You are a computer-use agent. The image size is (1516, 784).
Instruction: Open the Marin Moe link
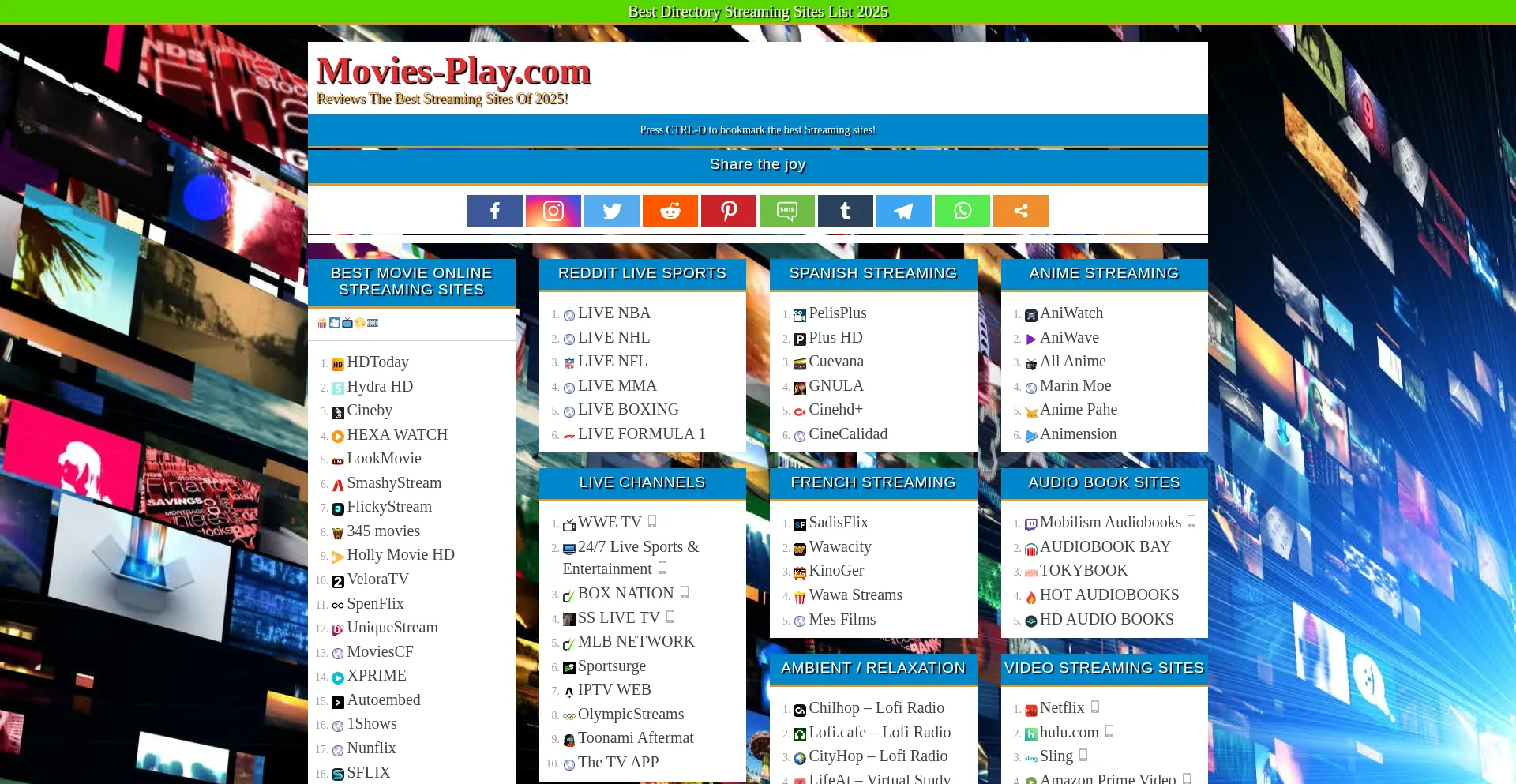1075,386
